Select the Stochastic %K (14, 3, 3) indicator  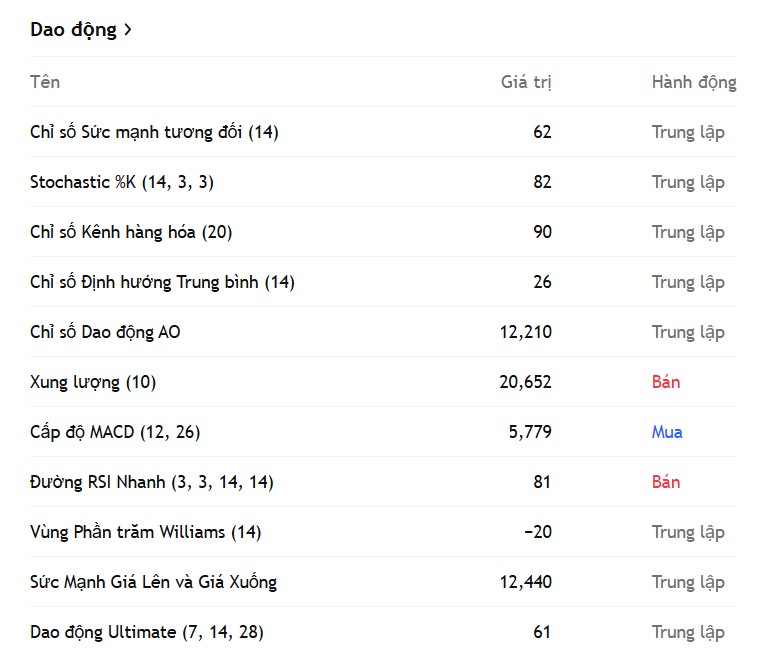(x=122, y=182)
